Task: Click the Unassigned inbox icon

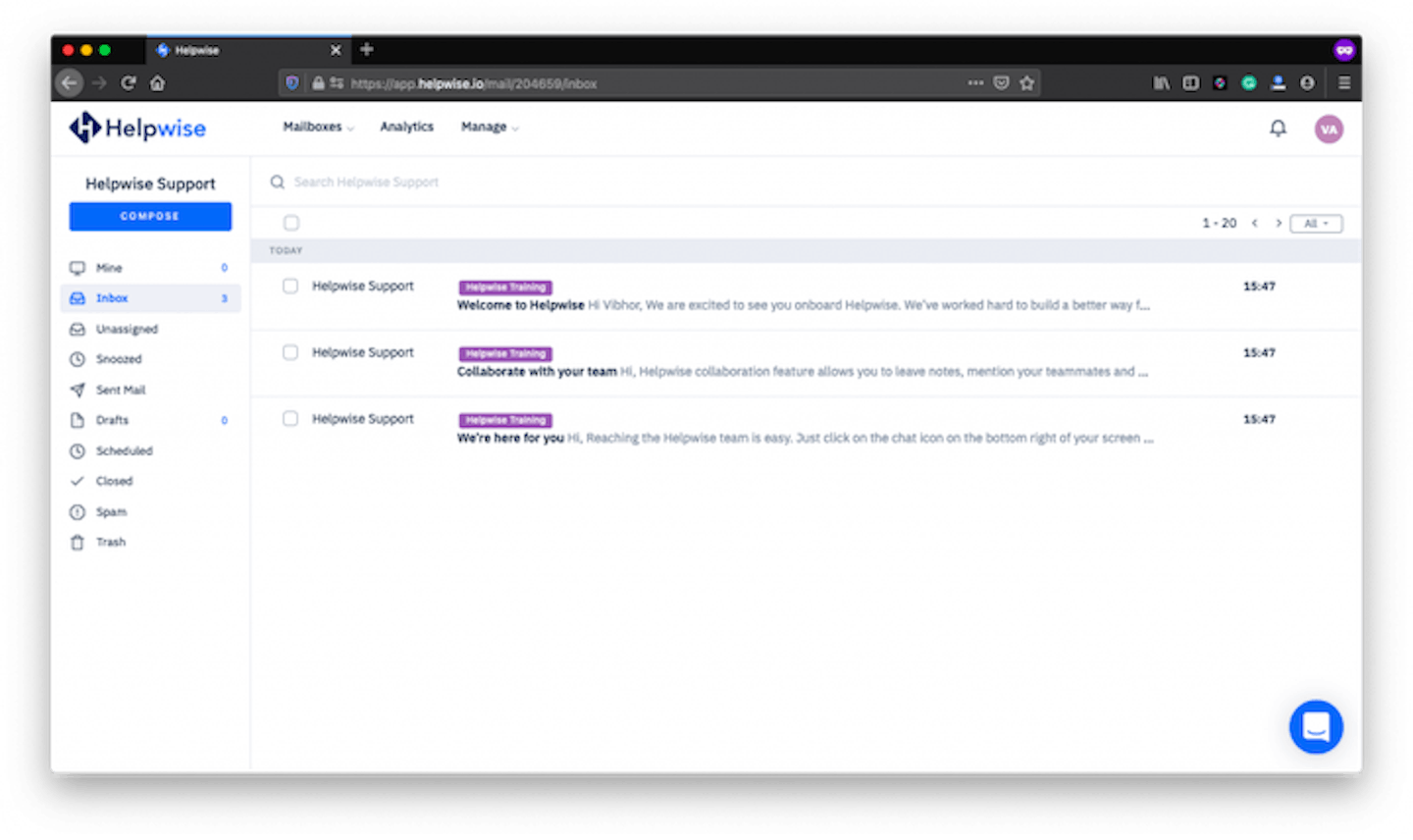Action: point(78,330)
